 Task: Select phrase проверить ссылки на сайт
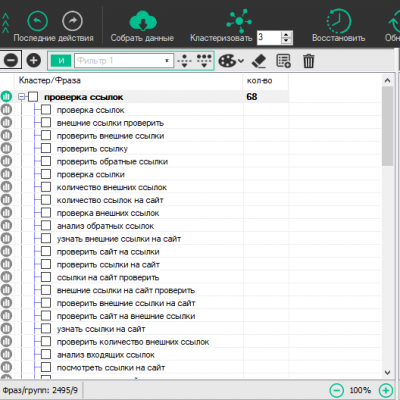pyautogui.click(x=108, y=265)
